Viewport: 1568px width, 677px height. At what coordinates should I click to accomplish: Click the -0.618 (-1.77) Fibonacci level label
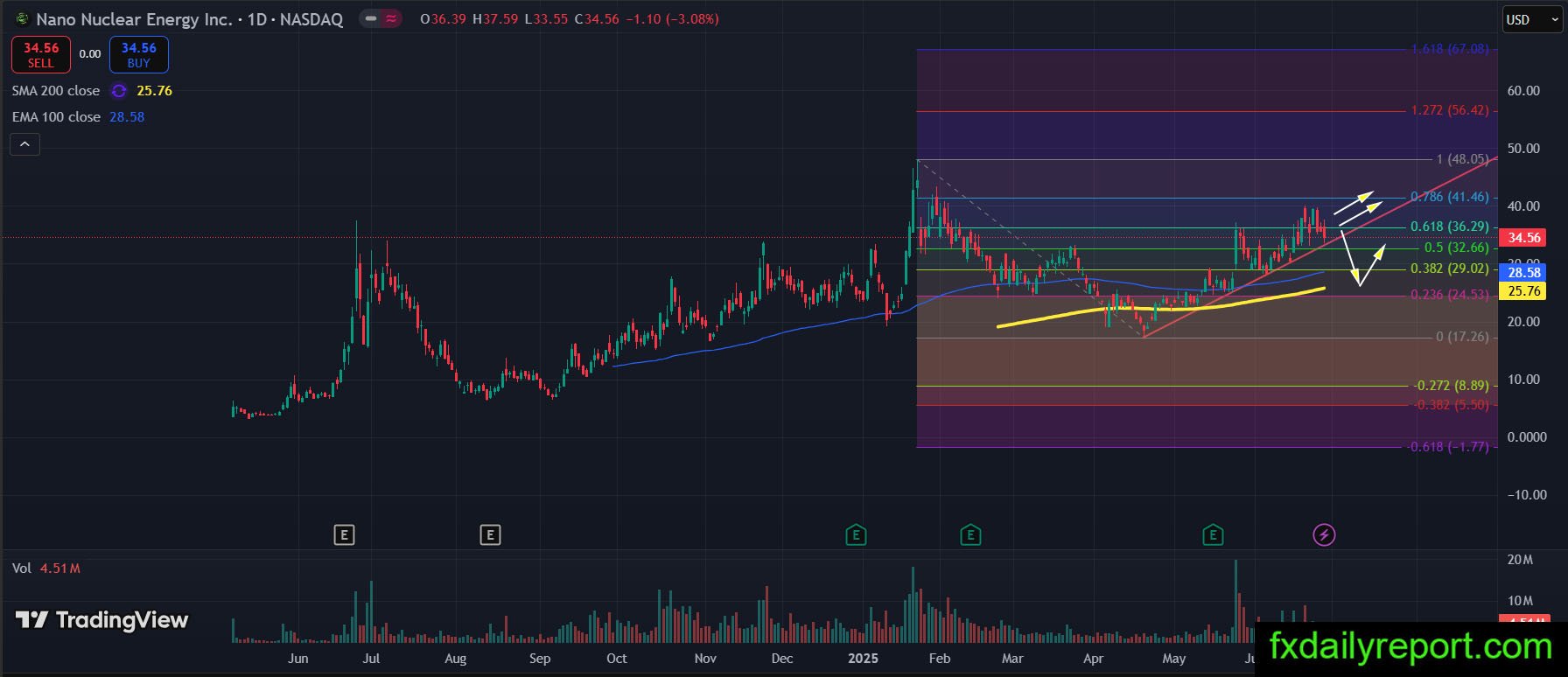(x=1447, y=447)
